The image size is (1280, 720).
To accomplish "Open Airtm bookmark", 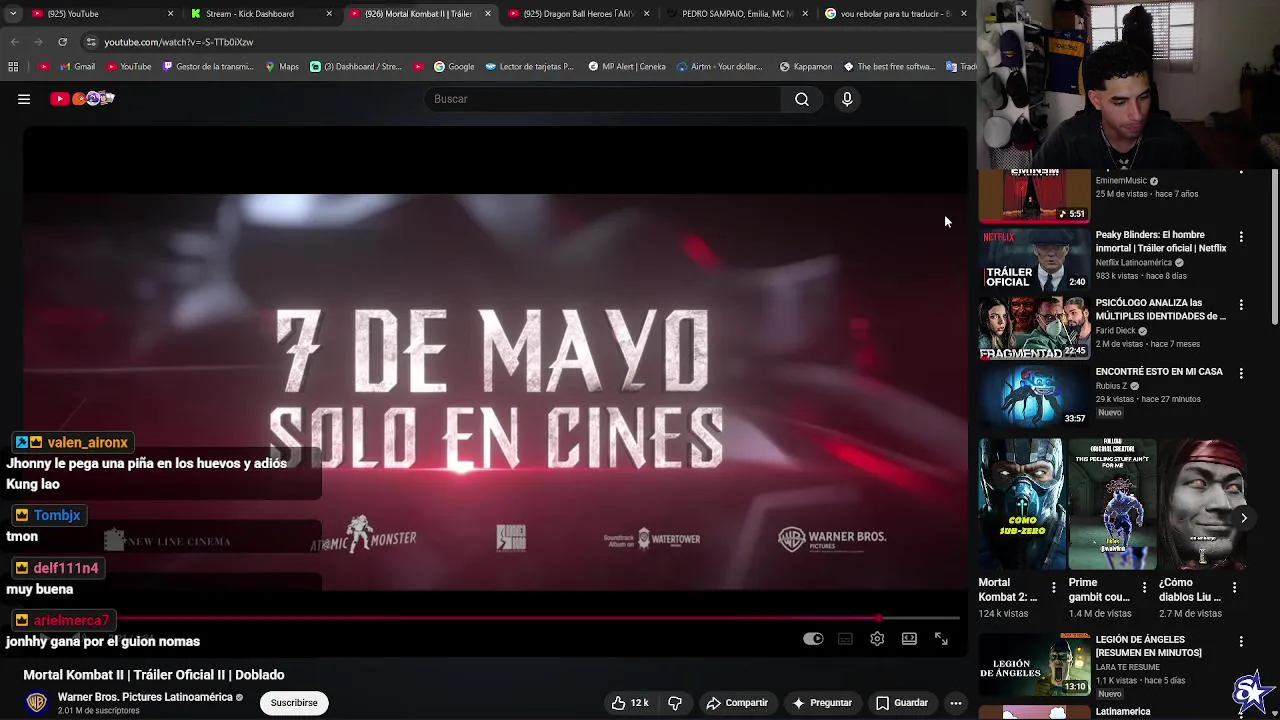I will click(719, 67).
